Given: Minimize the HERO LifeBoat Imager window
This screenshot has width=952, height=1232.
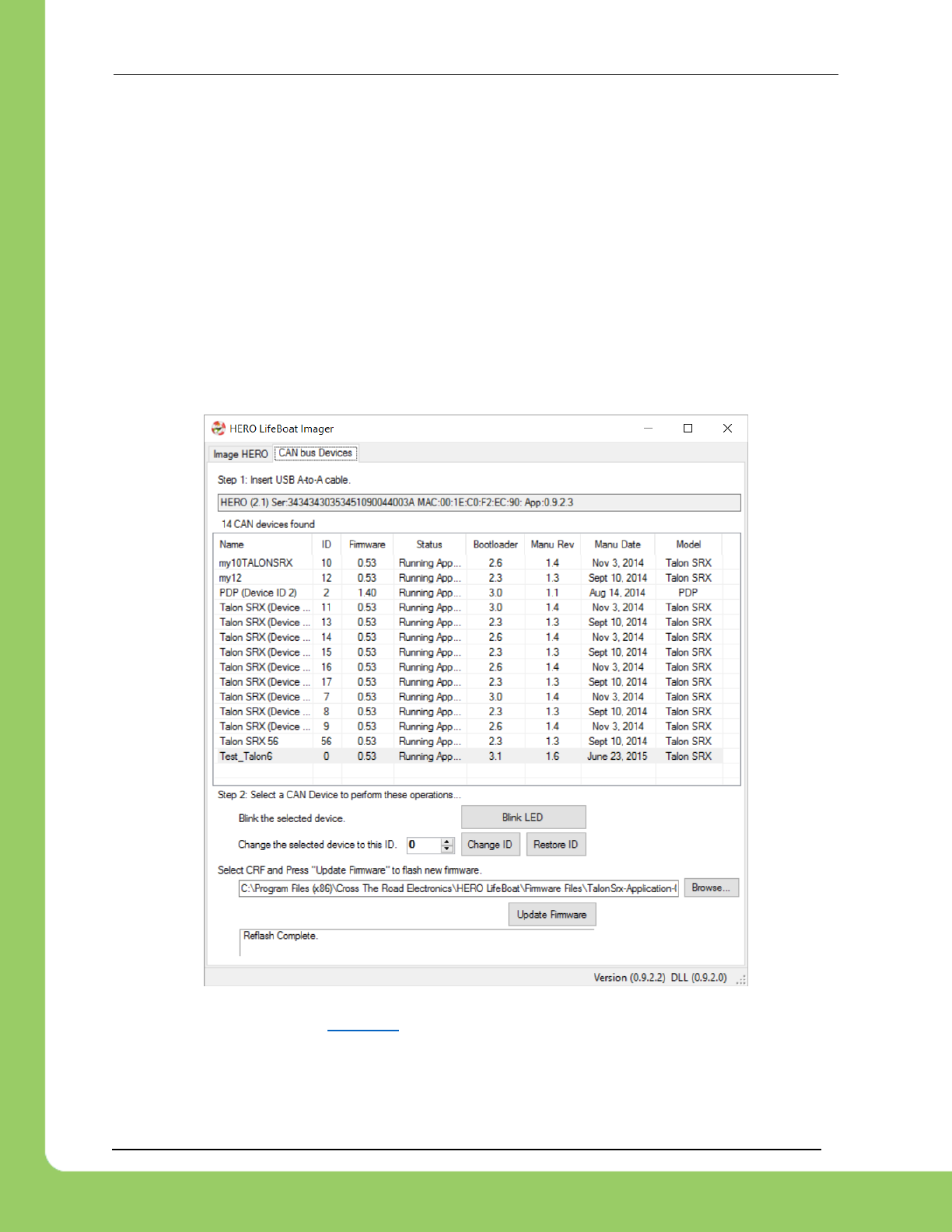Looking at the screenshot, I should point(648,428).
